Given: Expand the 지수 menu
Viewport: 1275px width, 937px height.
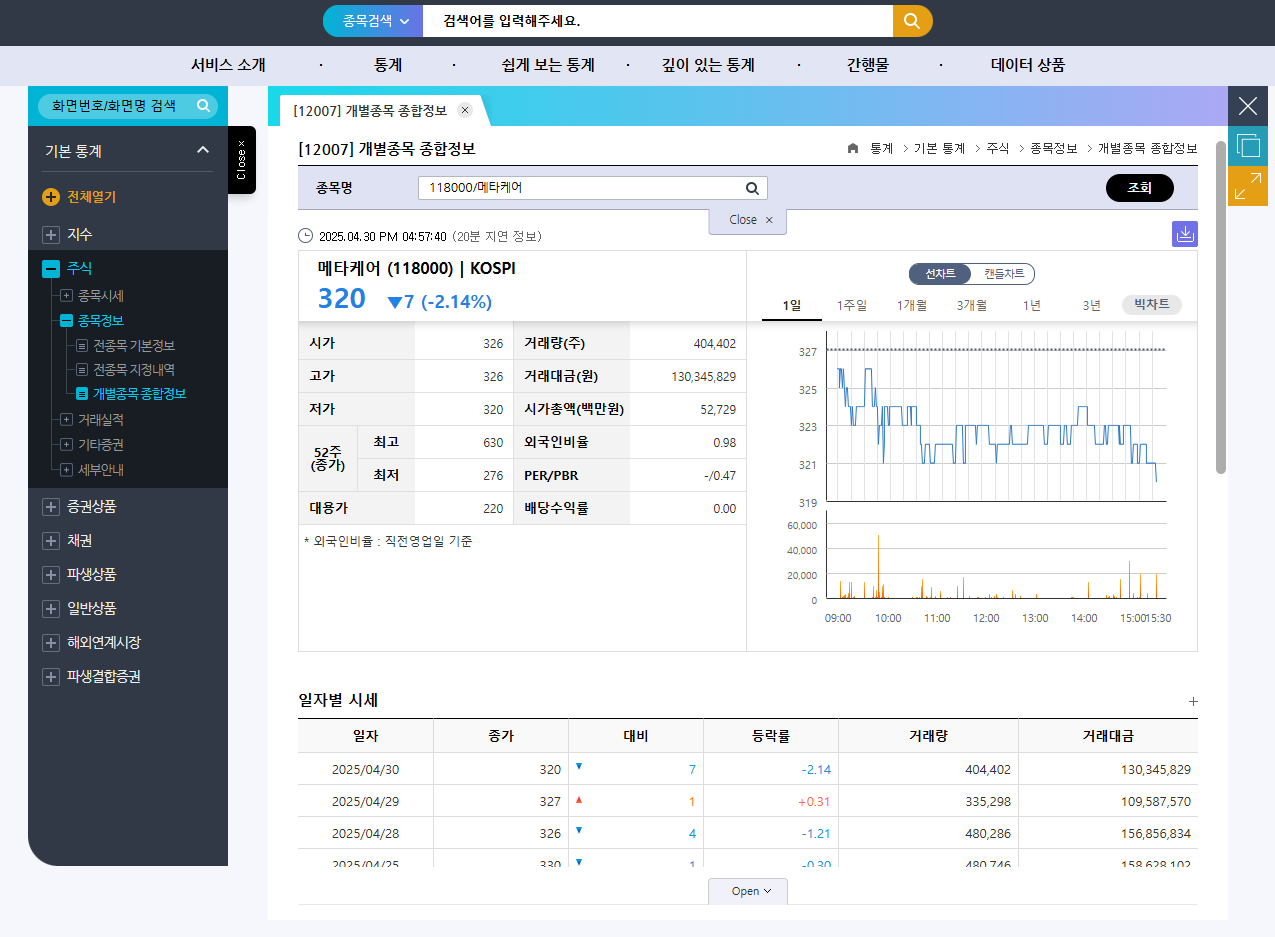Looking at the screenshot, I should click(x=50, y=234).
